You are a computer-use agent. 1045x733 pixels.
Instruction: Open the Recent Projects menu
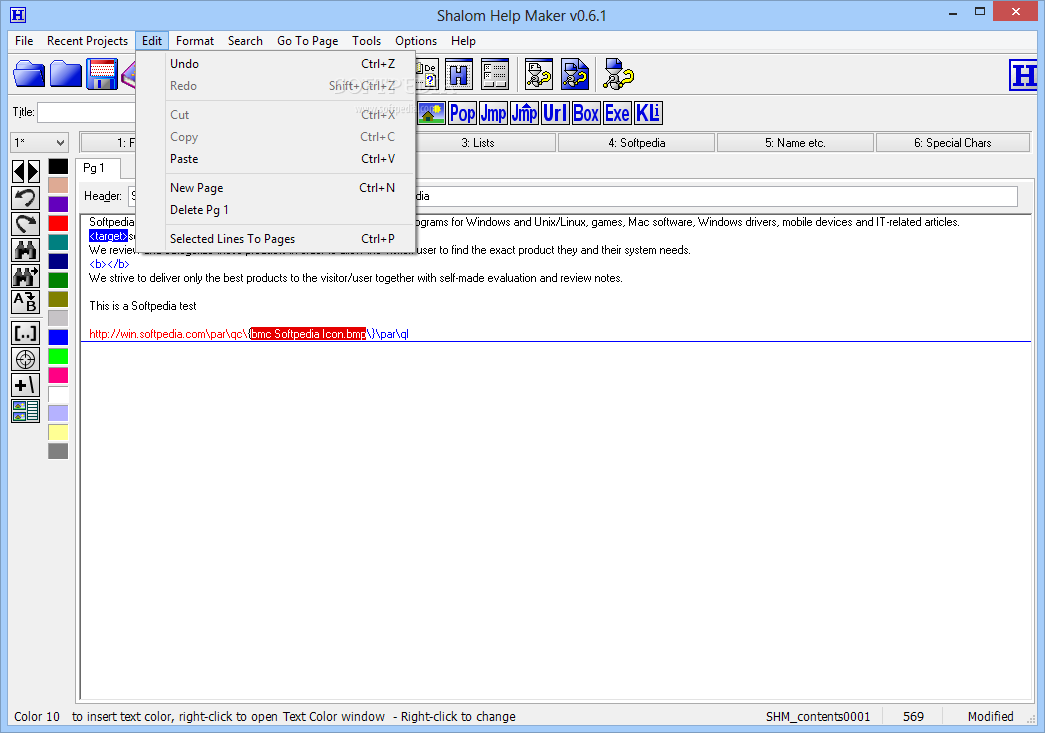click(x=87, y=41)
